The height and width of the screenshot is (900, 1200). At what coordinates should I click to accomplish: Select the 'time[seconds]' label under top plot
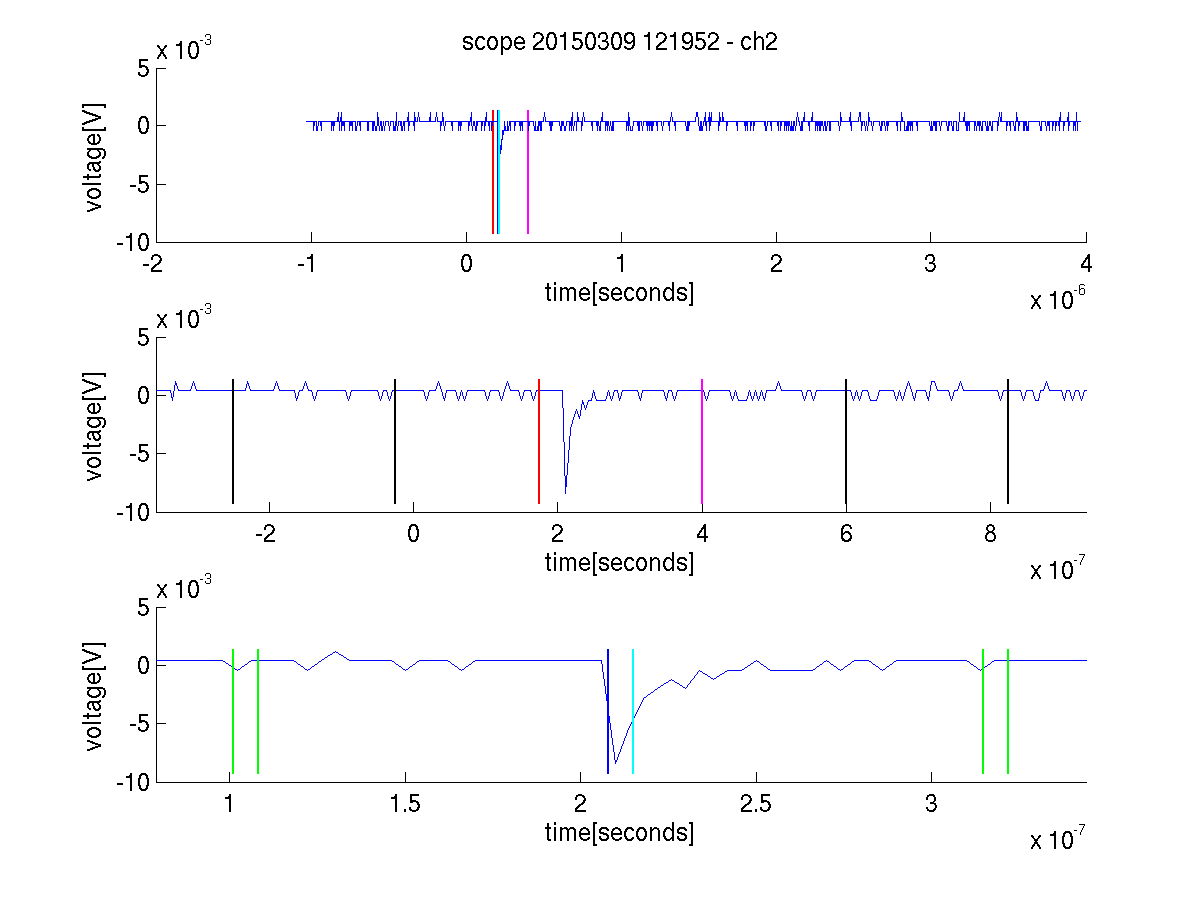[619, 293]
